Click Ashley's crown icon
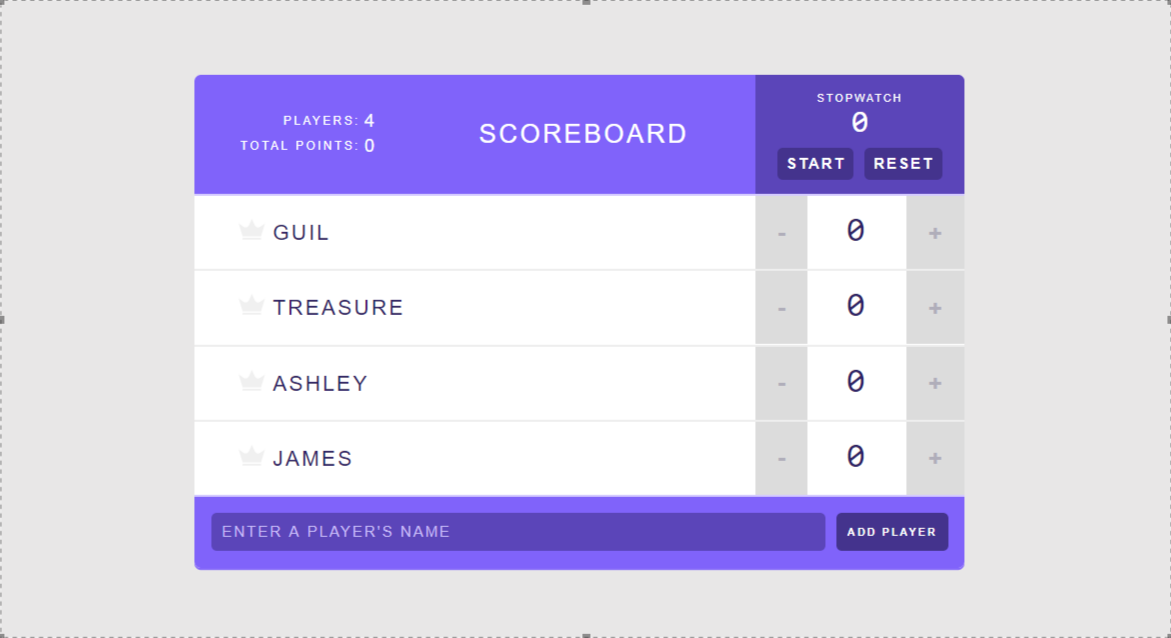This screenshot has width=1171, height=638. 252,381
